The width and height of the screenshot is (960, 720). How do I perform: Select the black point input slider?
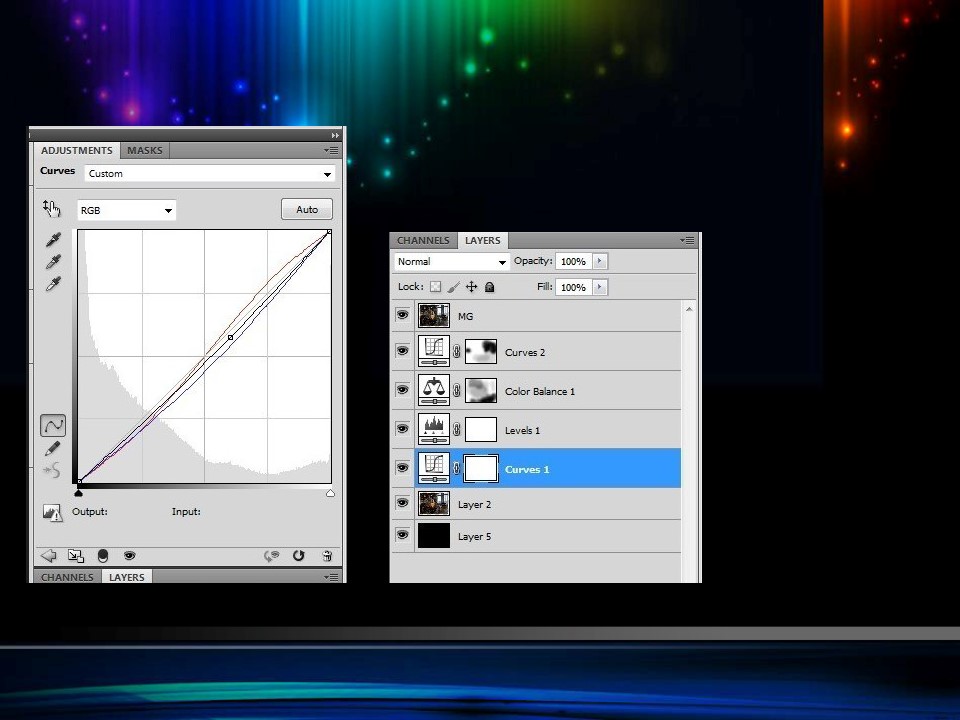tap(78, 492)
